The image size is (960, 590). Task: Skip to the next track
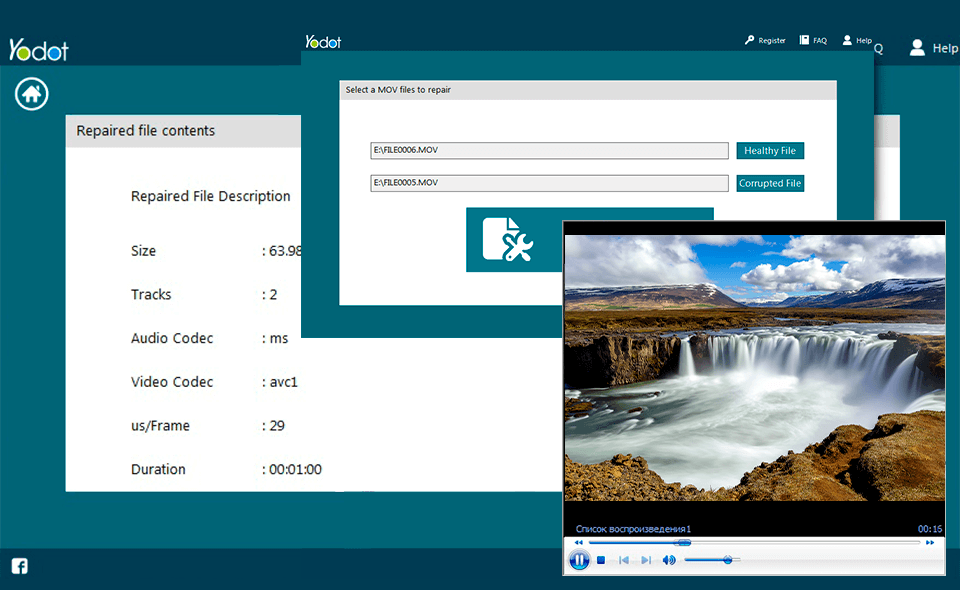point(645,560)
